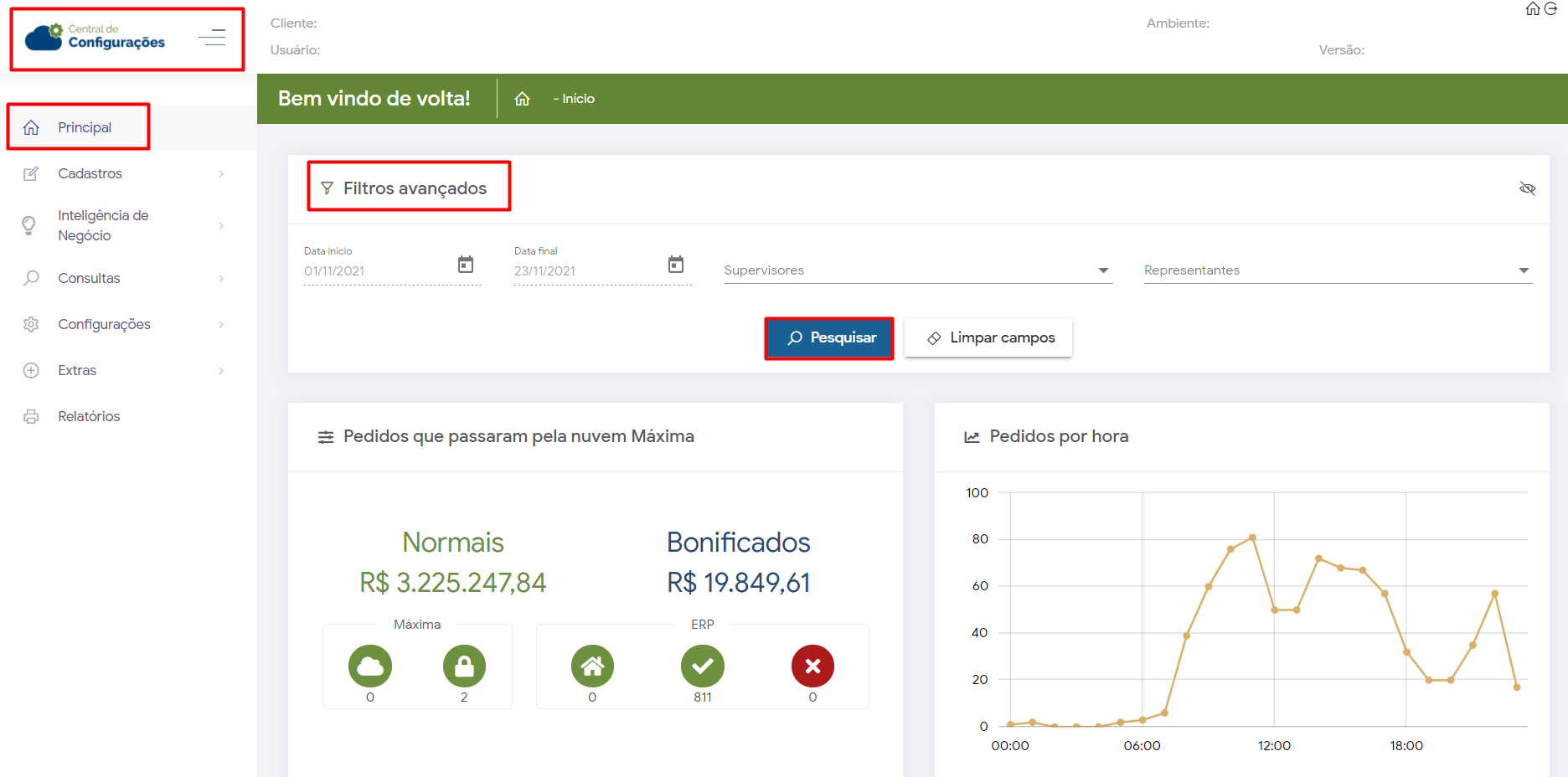1568x777 pixels.
Task: Open the Data final calendar picker
Action: (x=676, y=265)
